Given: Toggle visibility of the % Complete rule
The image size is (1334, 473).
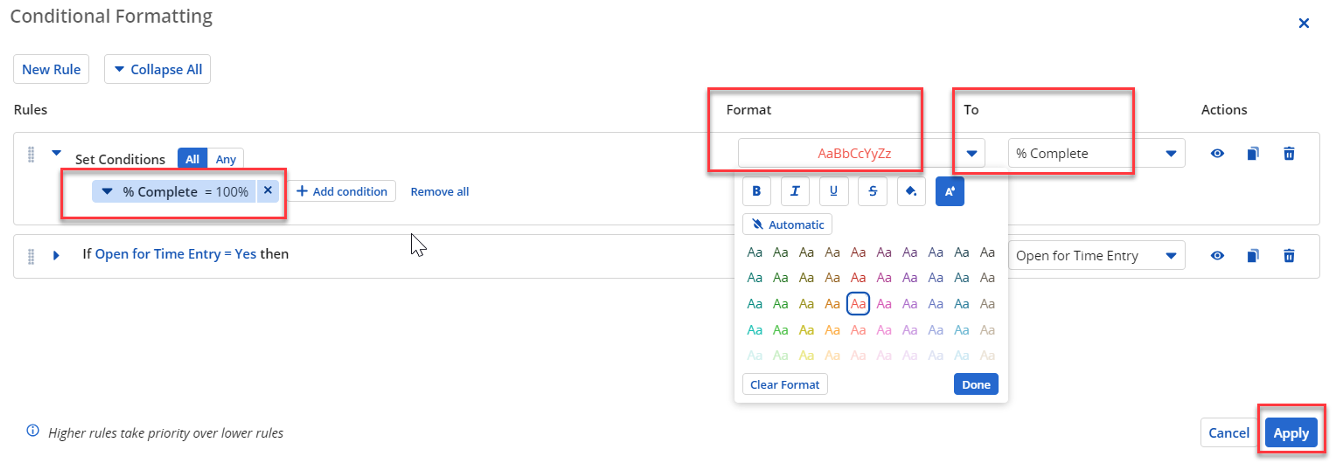Looking at the screenshot, I should (x=1217, y=154).
